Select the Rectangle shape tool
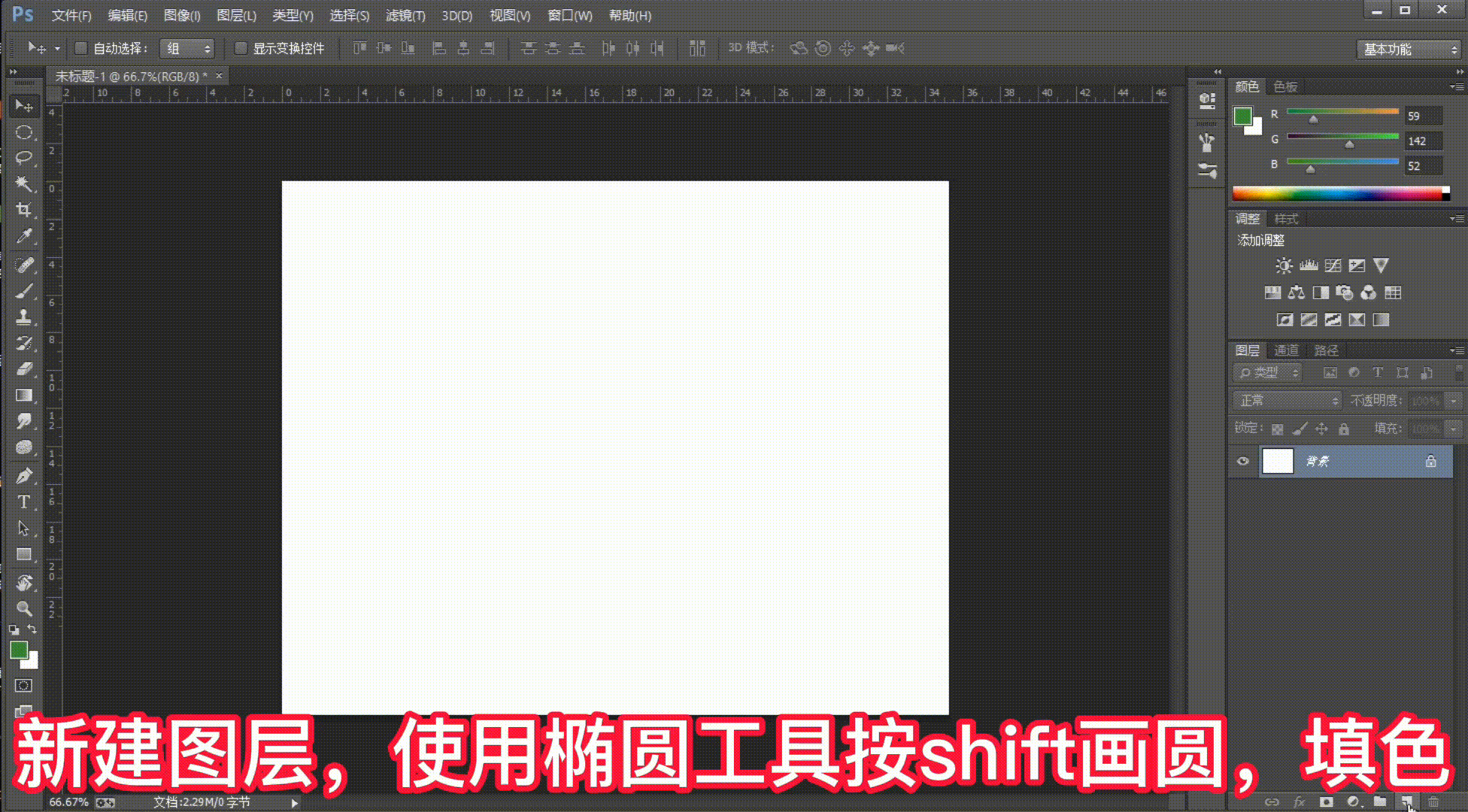 [24, 555]
